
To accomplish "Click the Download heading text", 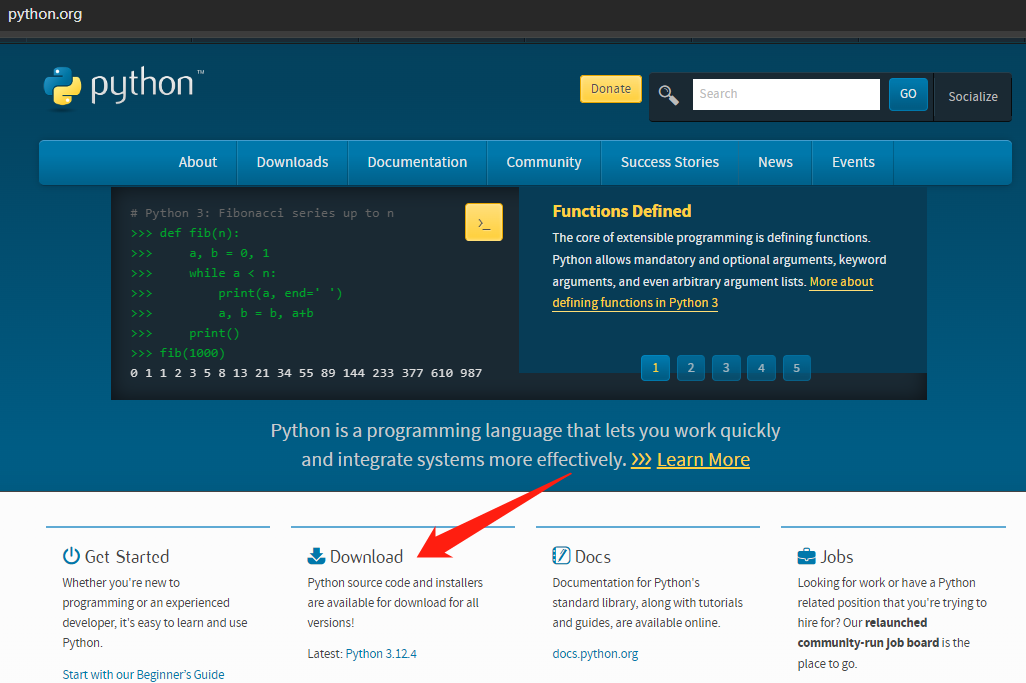I will point(366,557).
